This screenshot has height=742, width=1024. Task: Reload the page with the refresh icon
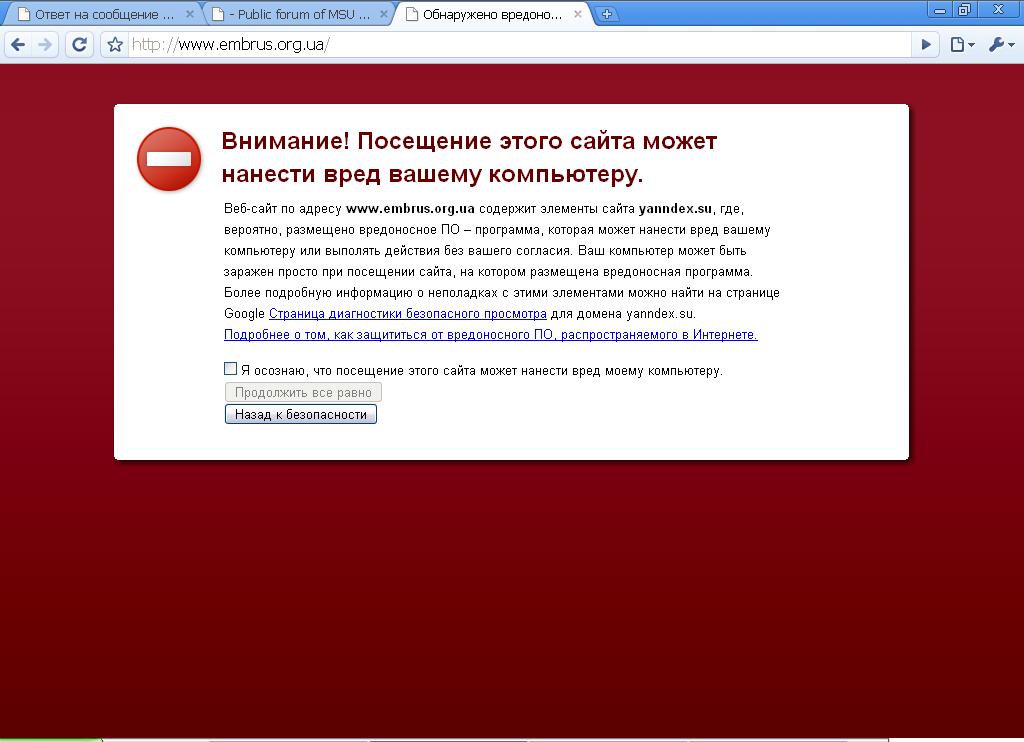click(x=80, y=44)
